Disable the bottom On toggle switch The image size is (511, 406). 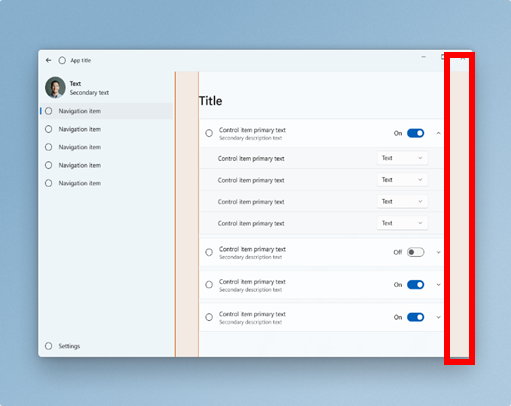(415, 317)
